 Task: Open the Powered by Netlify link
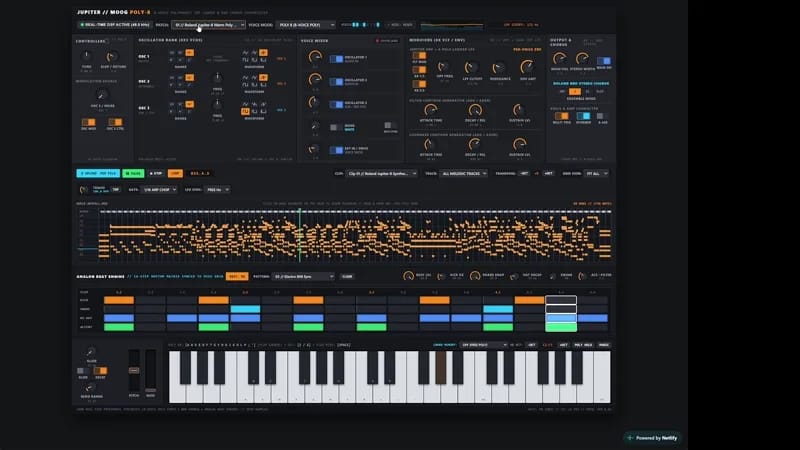pos(653,438)
